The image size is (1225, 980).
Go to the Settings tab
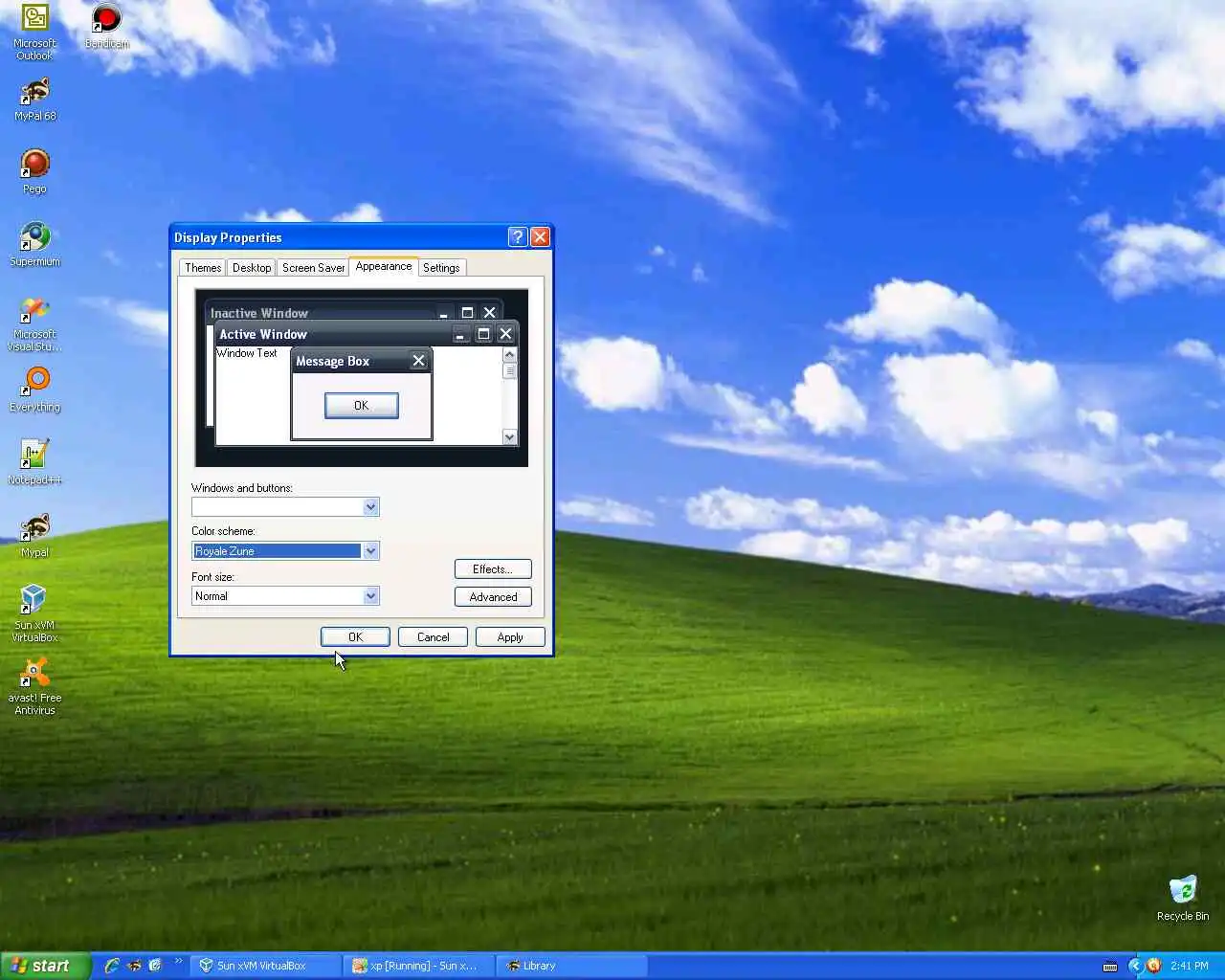(441, 268)
